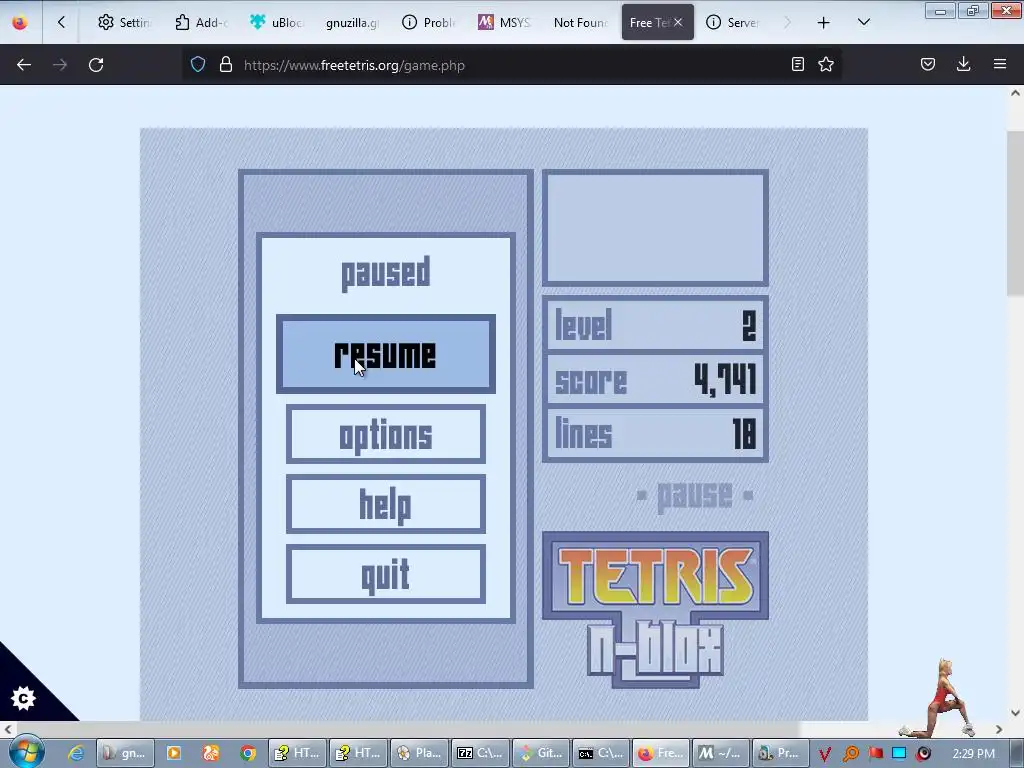This screenshot has width=1024, height=768.
Task: Go forward with the navigation arrow
Action: 60,65
